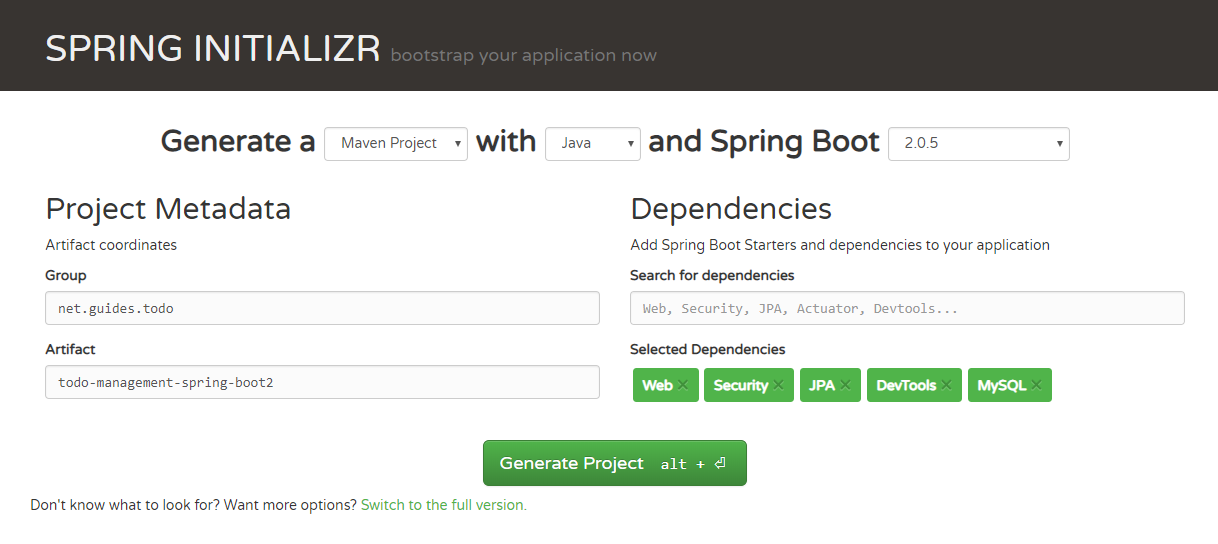Open the Maven Project type dropdown
The image size is (1218, 544).
pyautogui.click(x=396, y=143)
